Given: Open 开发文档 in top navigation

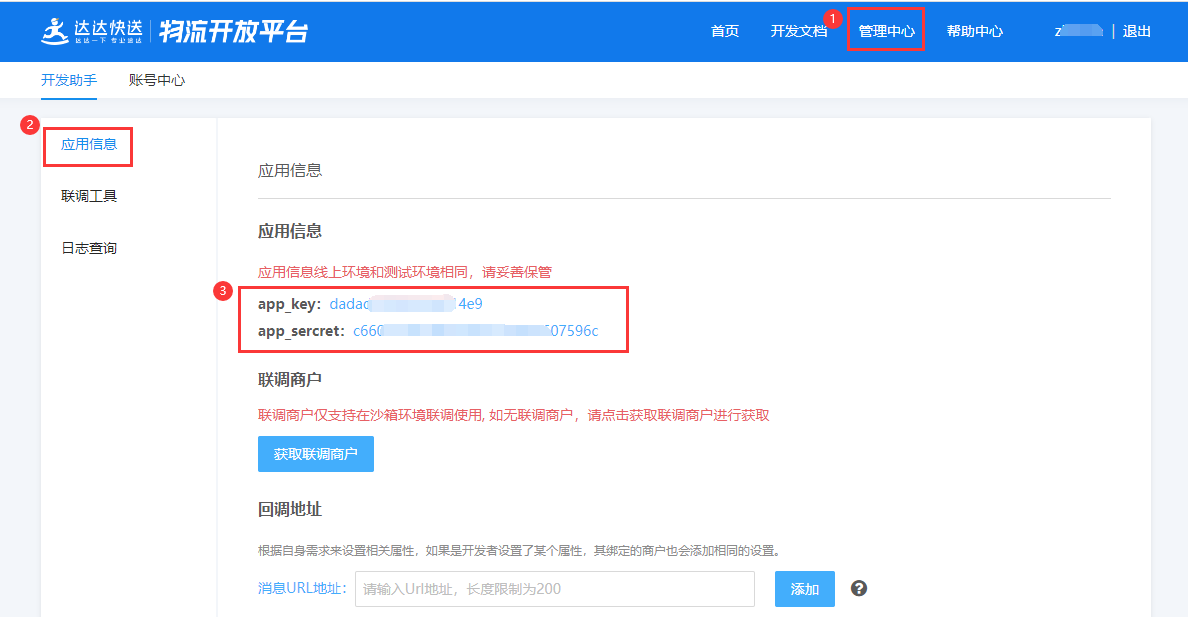Looking at the screenshot, I should tap(799, 31).
